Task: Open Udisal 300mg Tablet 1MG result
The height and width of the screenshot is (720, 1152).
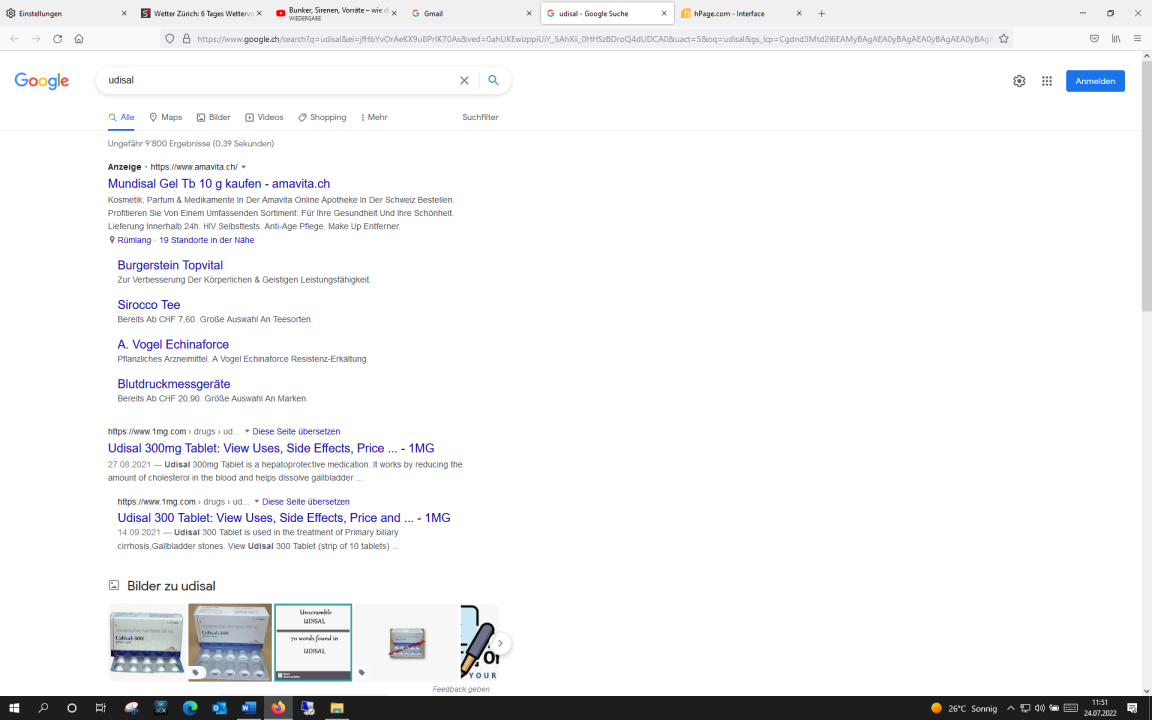Action: [271, 448]
